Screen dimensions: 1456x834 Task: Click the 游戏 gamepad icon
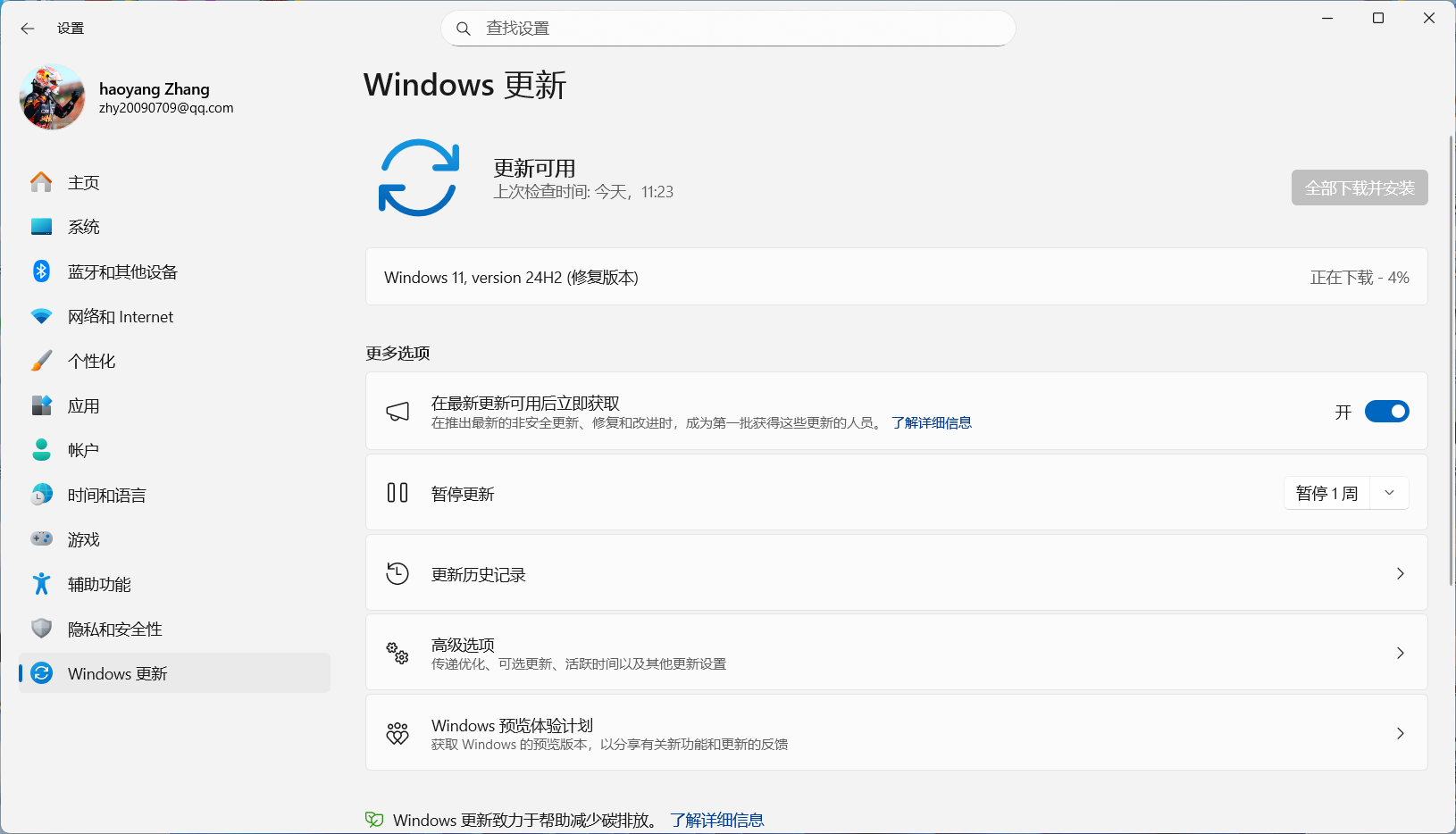pyautogui.click(x=41, y=539)
